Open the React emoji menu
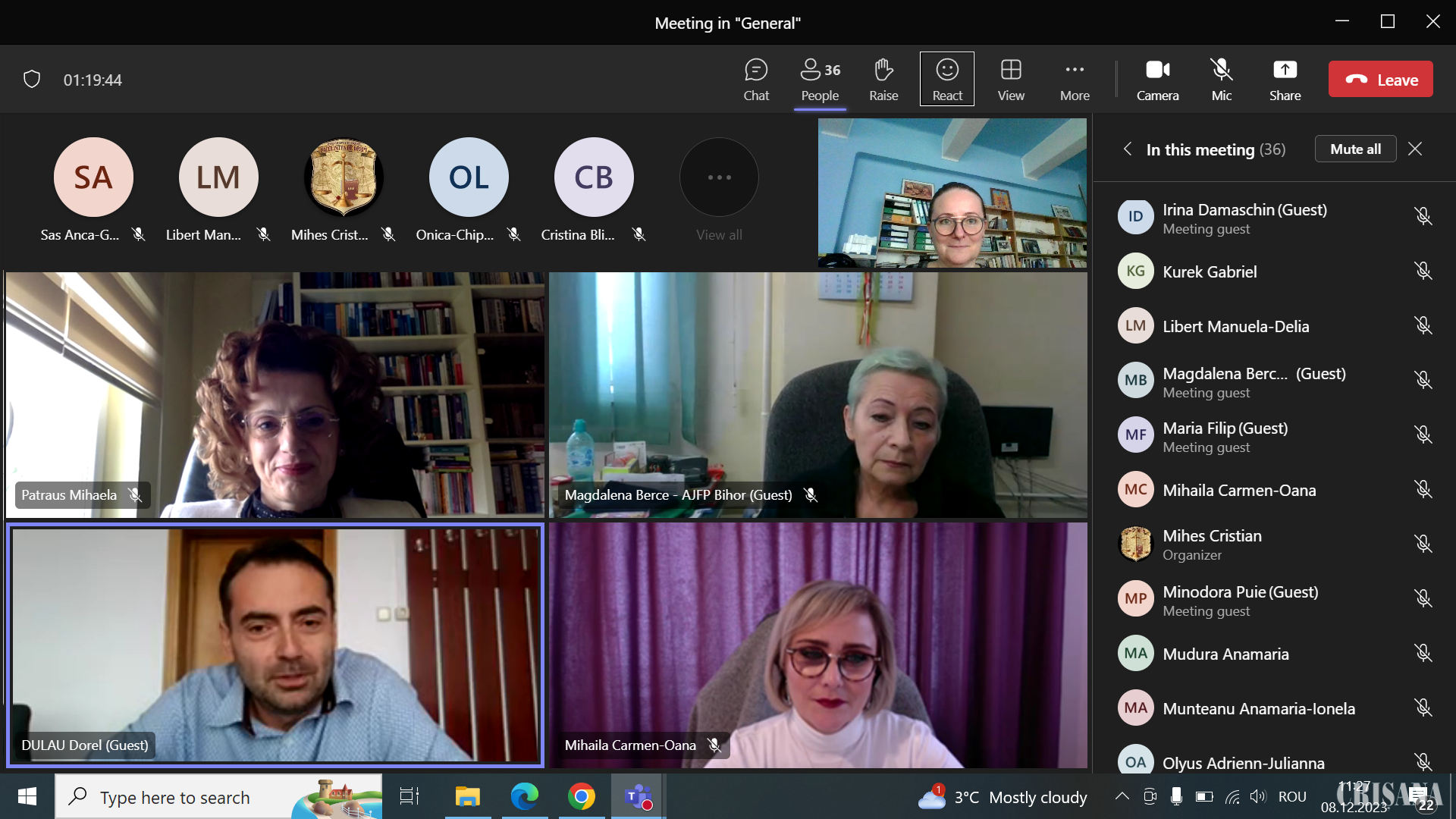 (946, 79)
